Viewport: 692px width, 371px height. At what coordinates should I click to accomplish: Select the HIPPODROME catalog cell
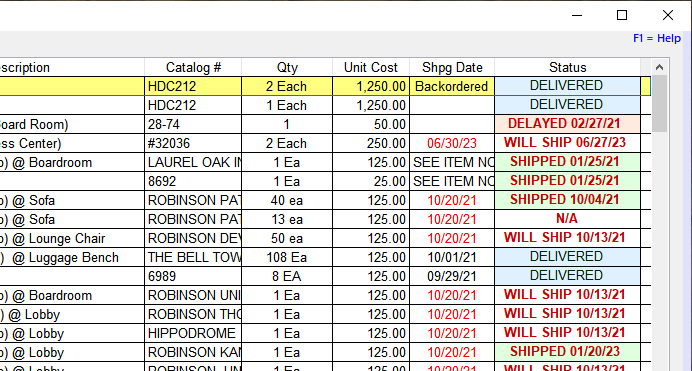coord(193,333)
